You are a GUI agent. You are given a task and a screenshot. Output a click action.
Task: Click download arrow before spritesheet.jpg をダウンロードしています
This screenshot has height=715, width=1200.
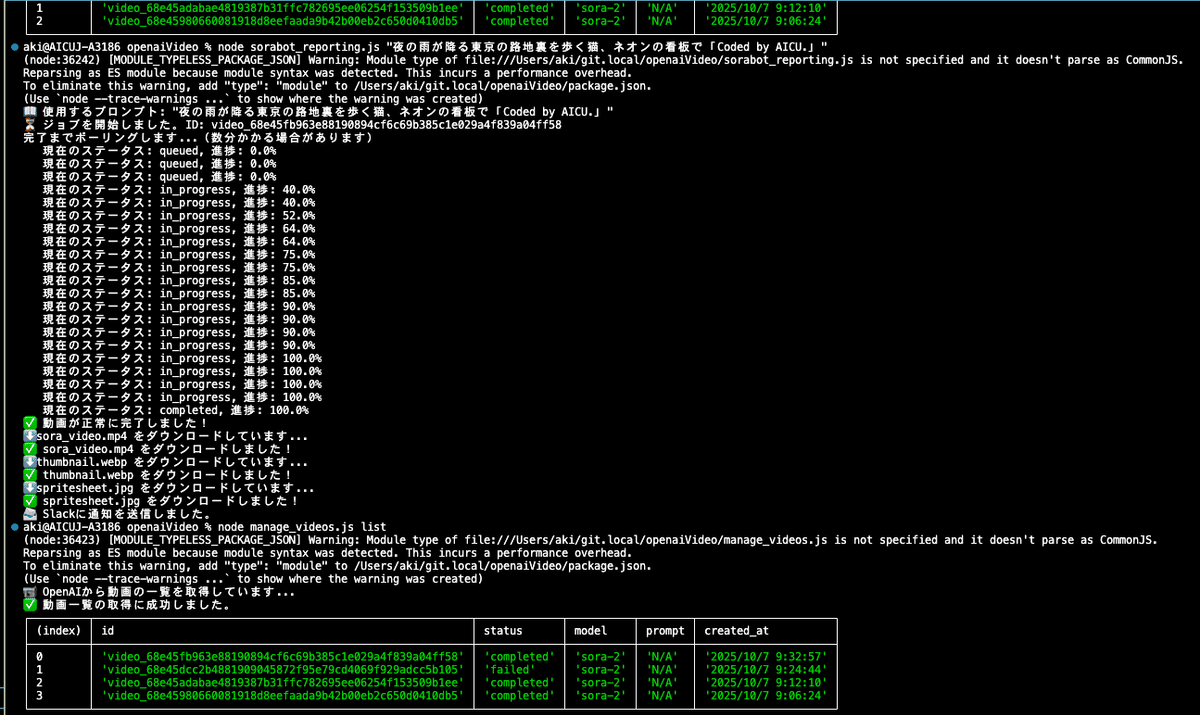tap(29, 488)
